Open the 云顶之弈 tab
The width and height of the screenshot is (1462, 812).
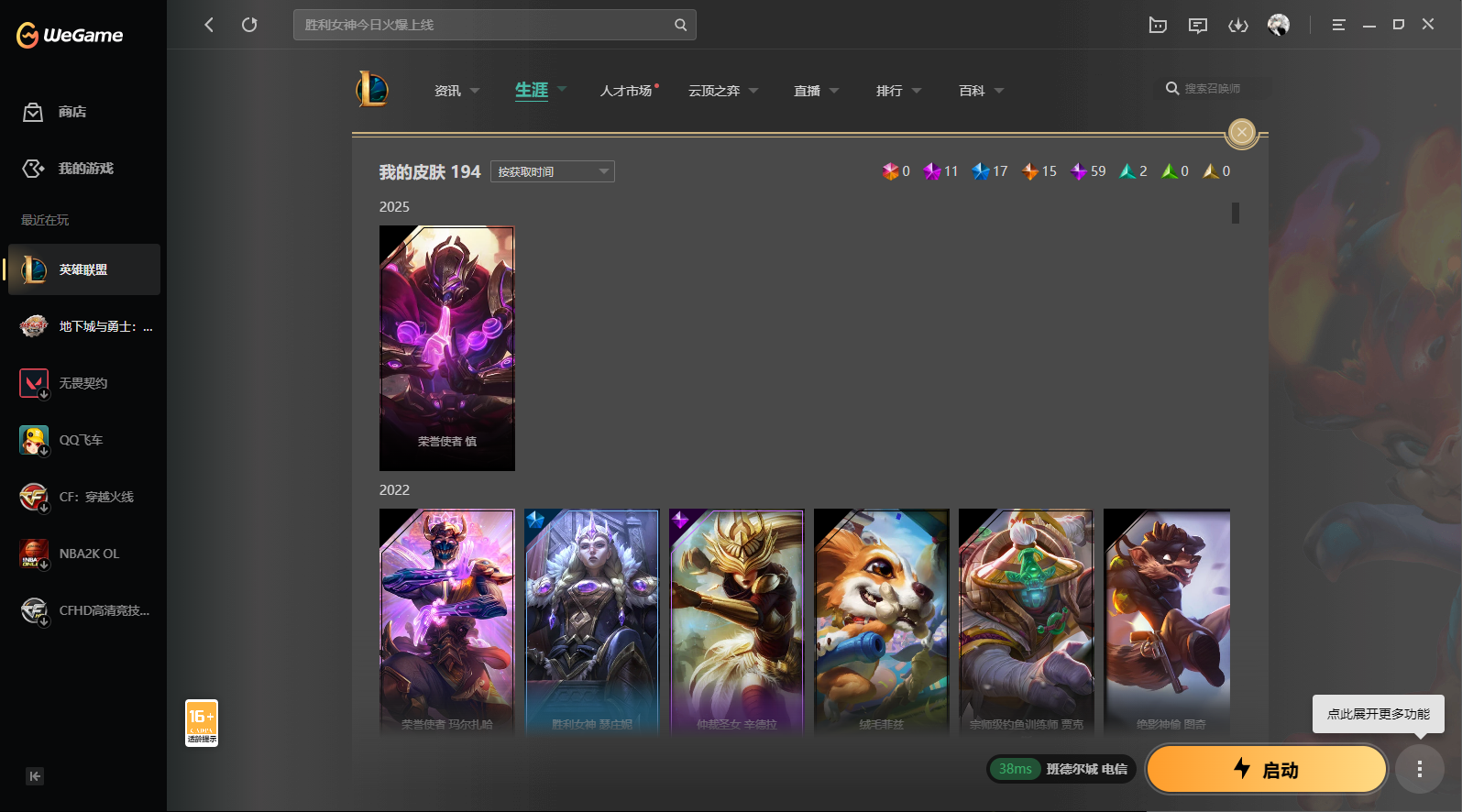click(x=714, y=91)
